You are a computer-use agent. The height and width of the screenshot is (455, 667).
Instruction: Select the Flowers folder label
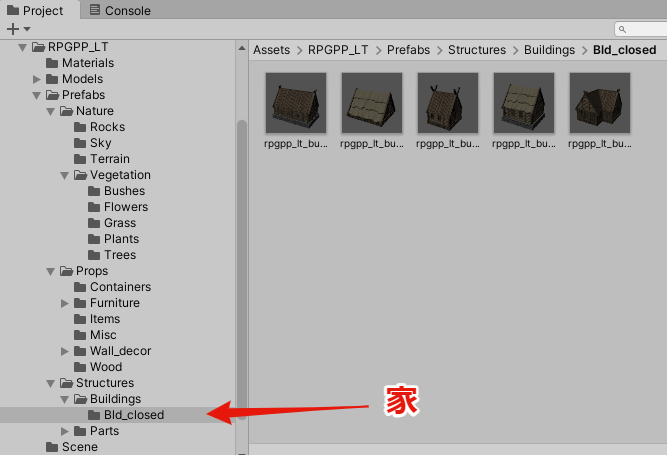click(x=126, y=207)
